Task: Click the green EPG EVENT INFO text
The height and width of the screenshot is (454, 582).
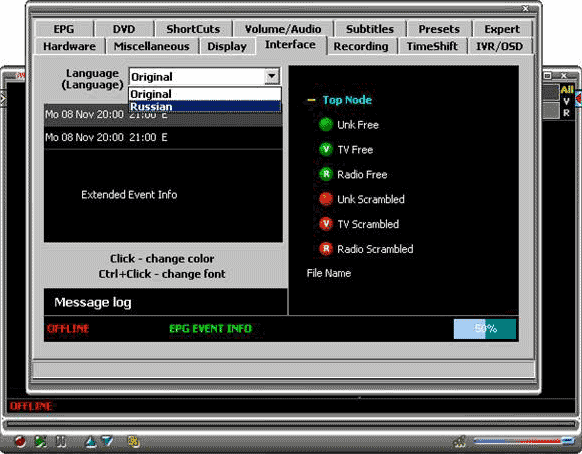Action: (x=210, y=329)
